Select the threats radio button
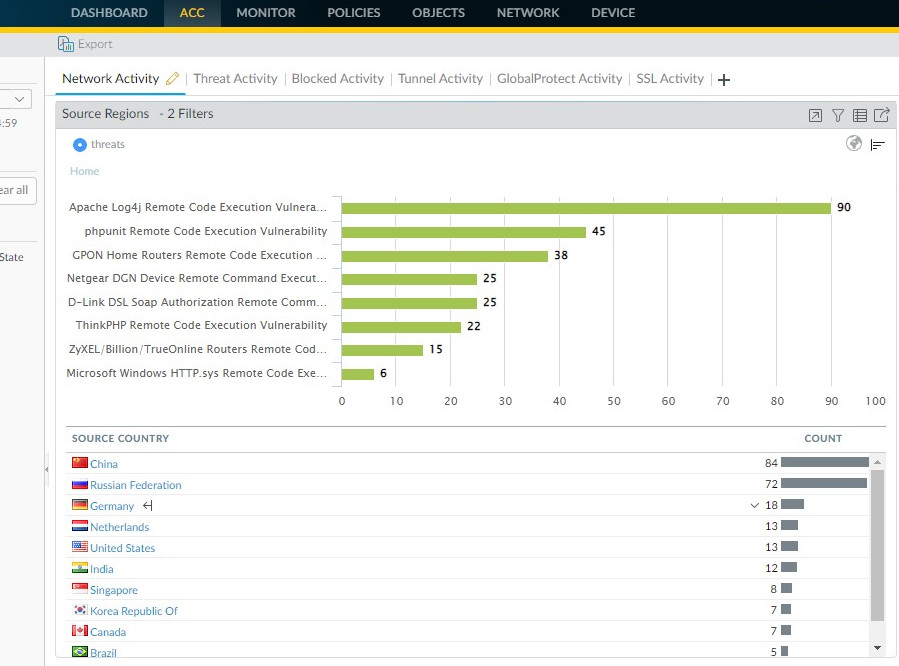899x666 pixels. [x=80, y=145]
